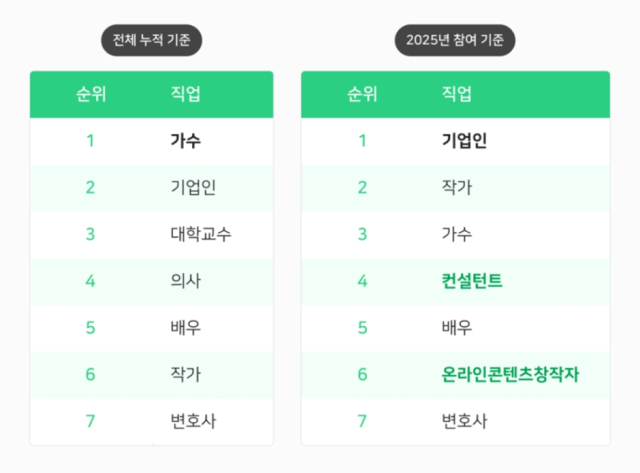Click 순위 header in the 2025 table
640x473 pixels.
click(362, 95)
